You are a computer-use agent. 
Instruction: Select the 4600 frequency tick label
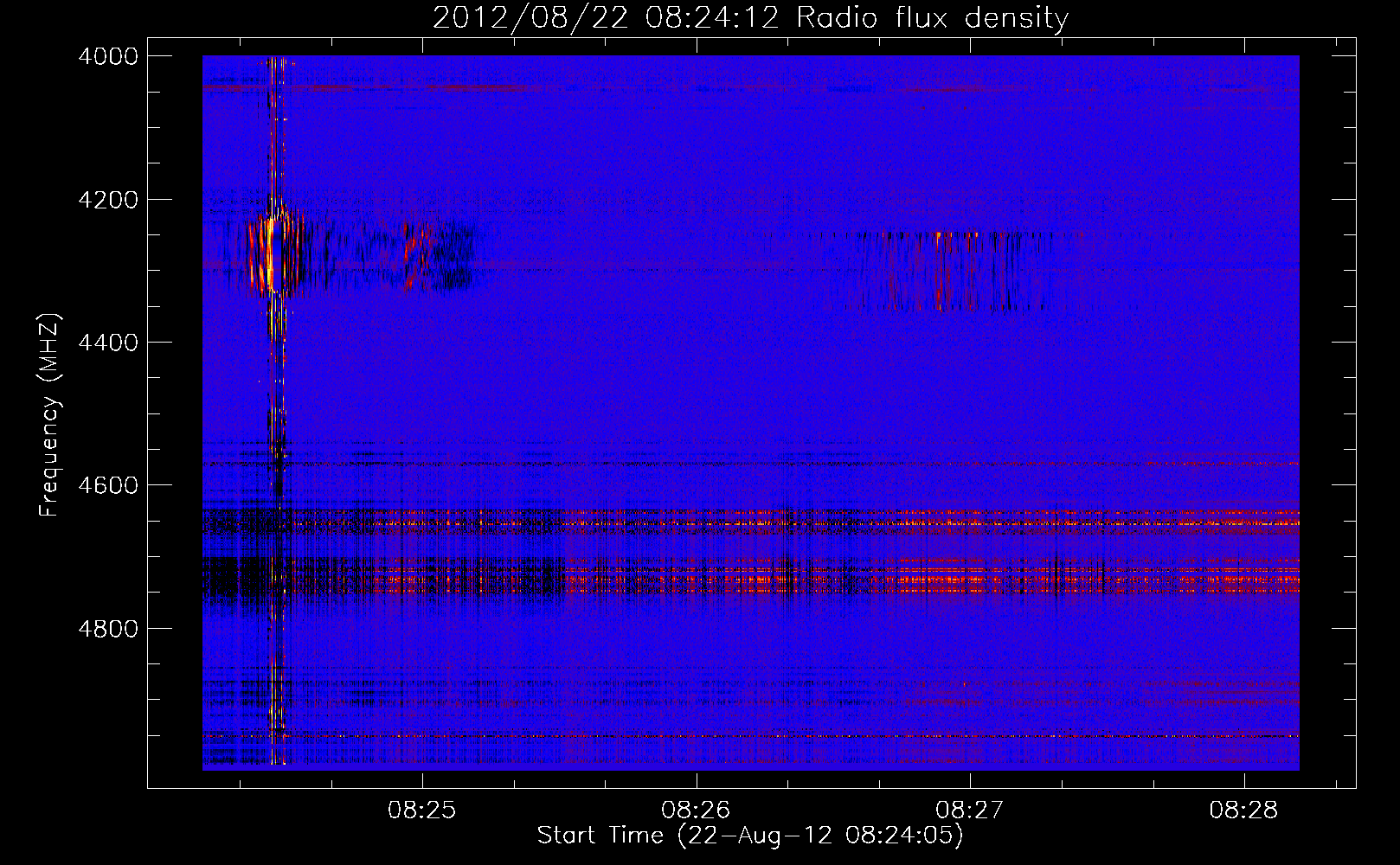tap(108, 485)
